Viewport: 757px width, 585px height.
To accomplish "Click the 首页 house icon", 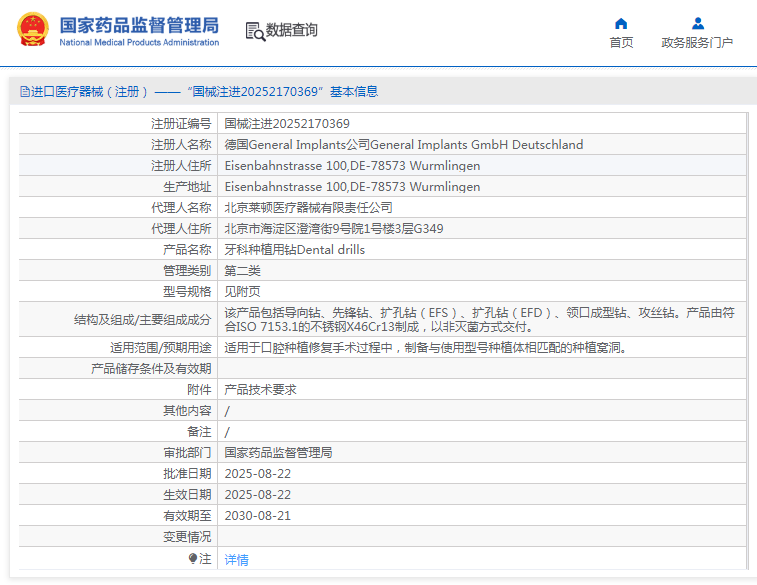I will pos(621,23).
